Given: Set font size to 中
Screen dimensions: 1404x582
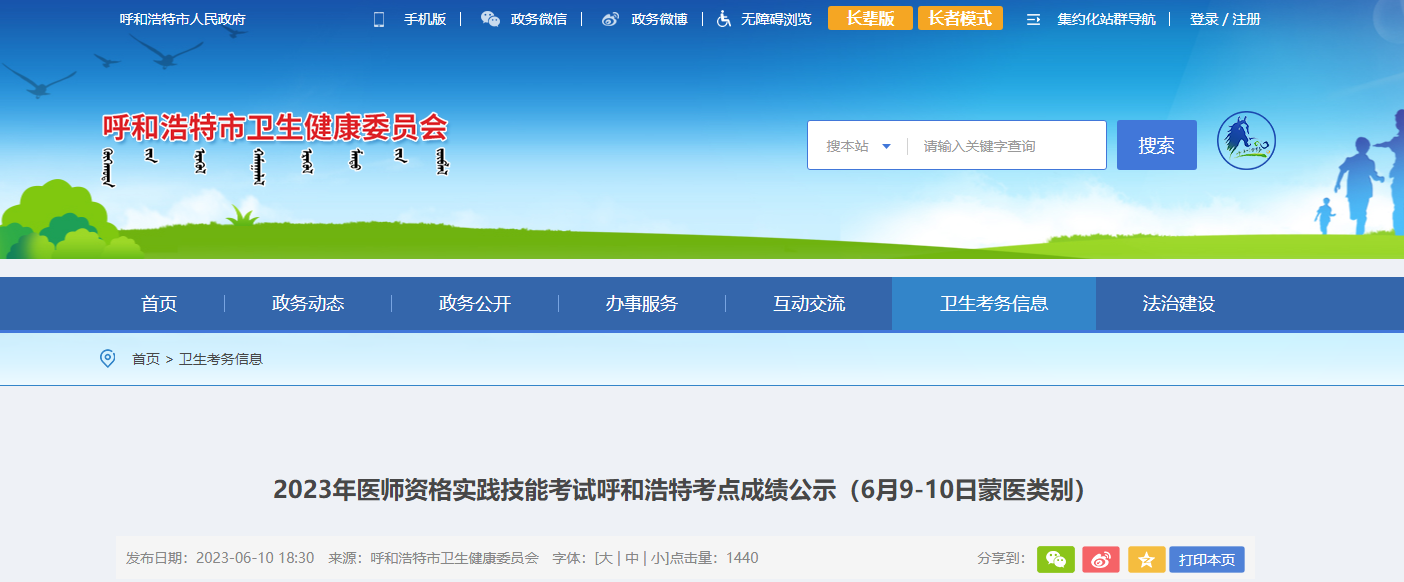Looking at the screenshot, I should tap(632, 558).
